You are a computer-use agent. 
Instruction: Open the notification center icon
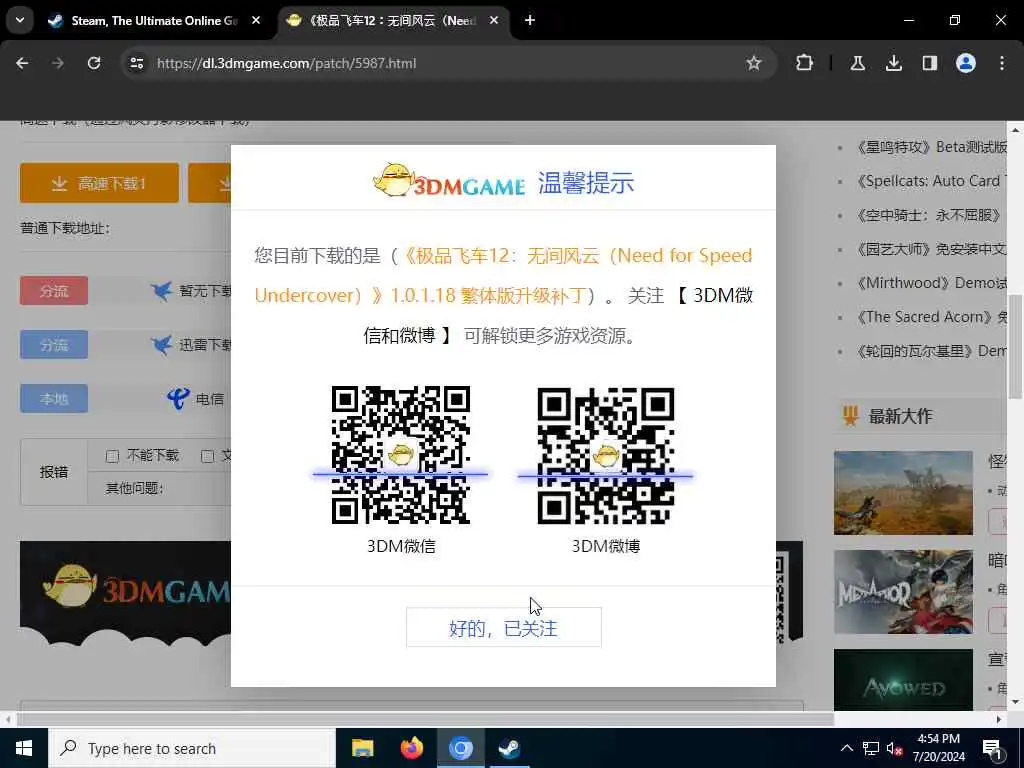993,749
